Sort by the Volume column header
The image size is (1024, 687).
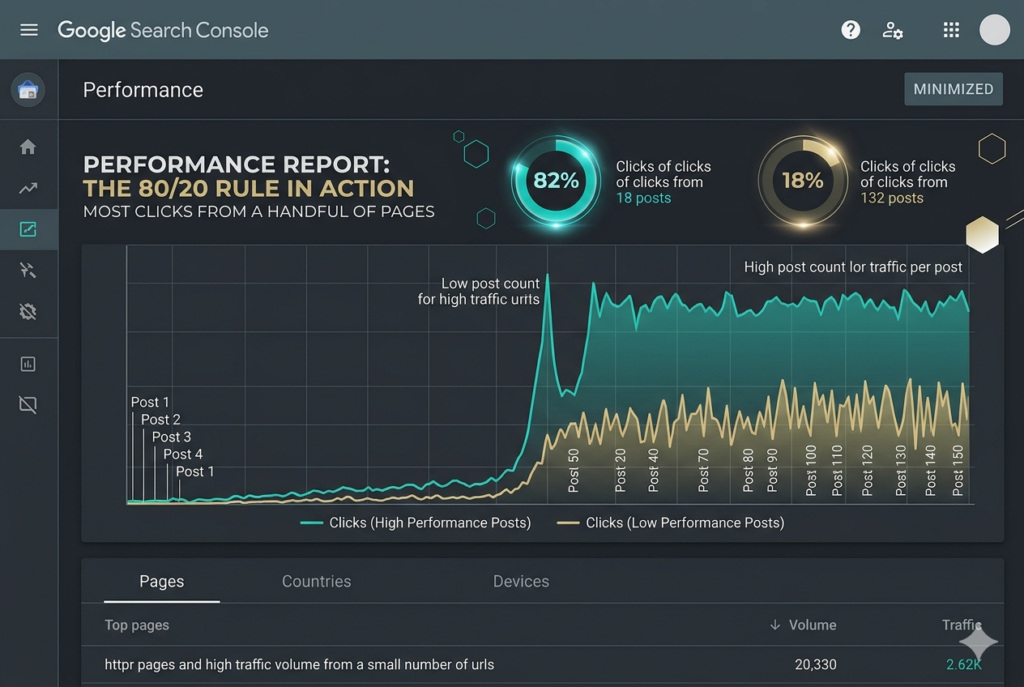805,625
